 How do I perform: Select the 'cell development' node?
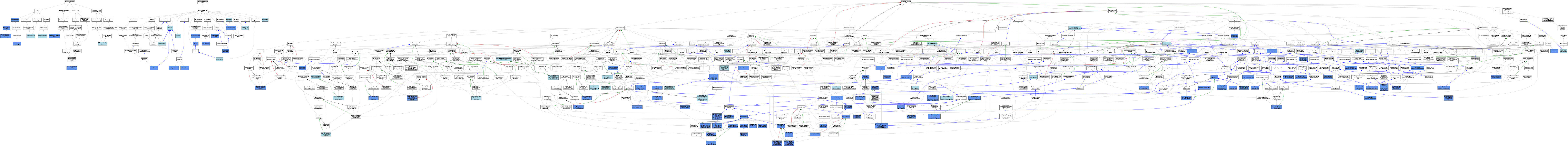[961, 51]
